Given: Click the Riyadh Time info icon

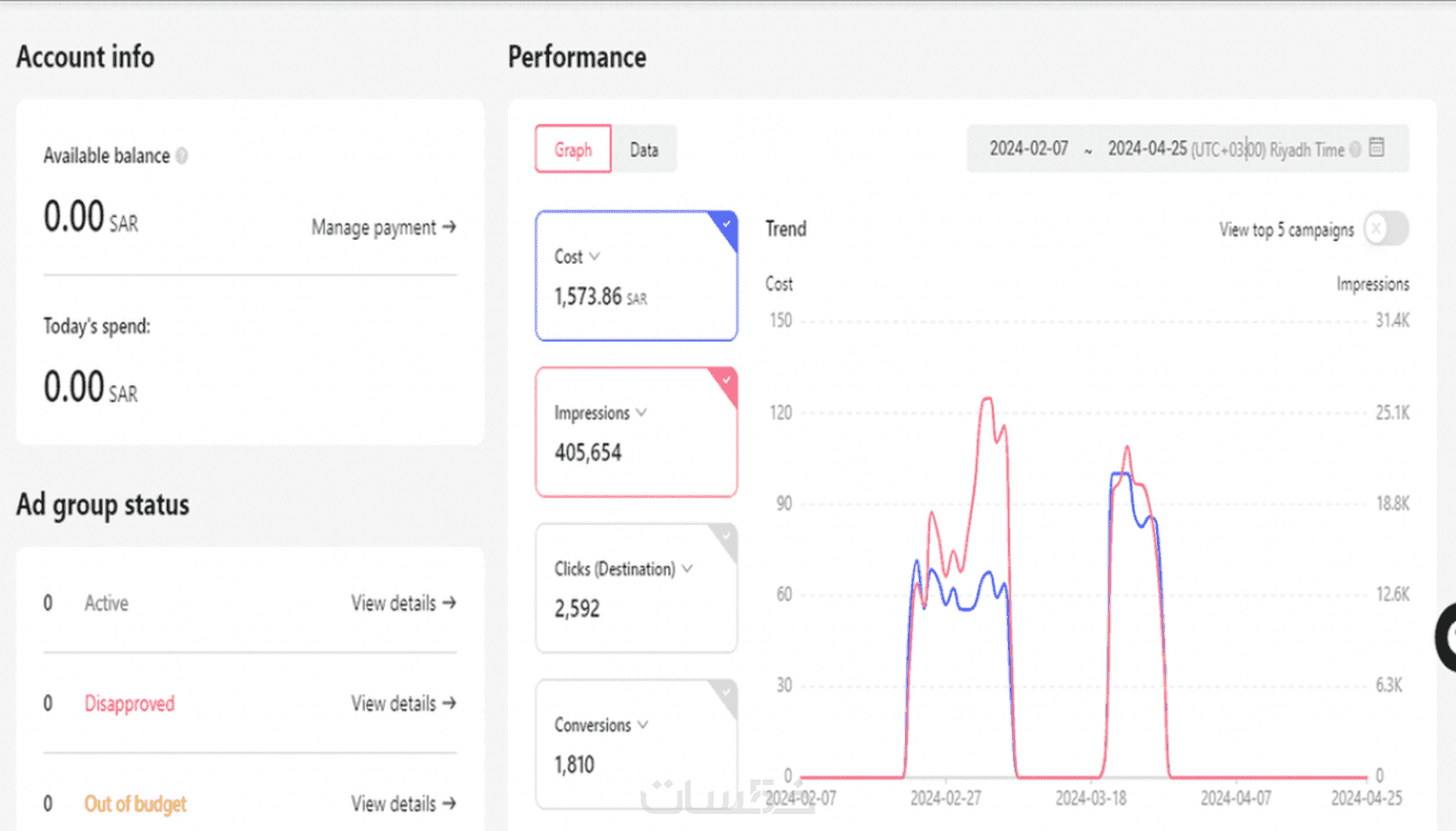Looking at the screenshot, I should (x=1355, y=150).
